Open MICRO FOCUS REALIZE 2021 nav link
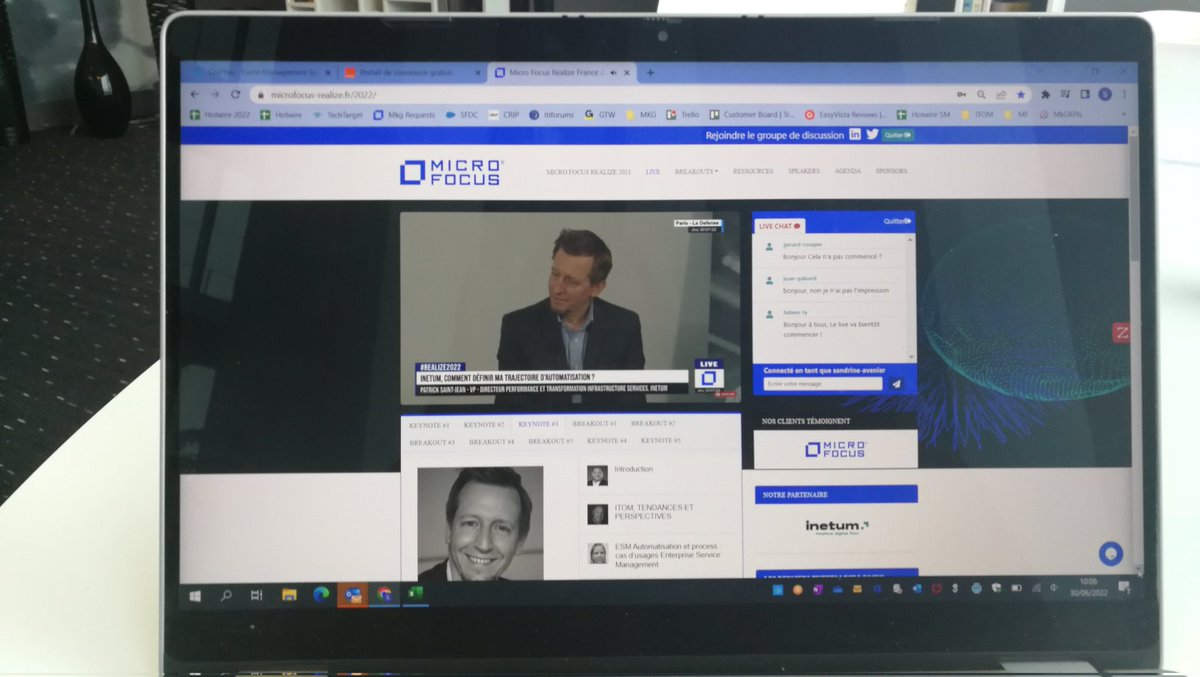 click(x=588, y=172)
